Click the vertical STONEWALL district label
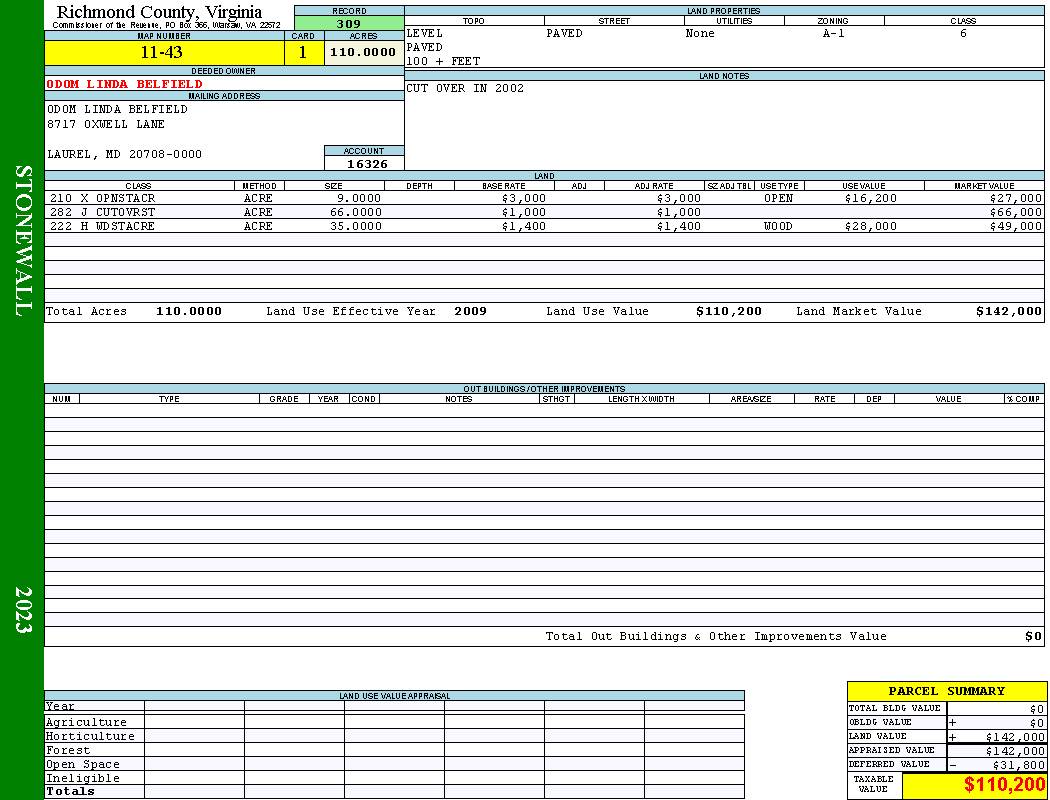Viewport: 1050px width, 800px height. 23,241
